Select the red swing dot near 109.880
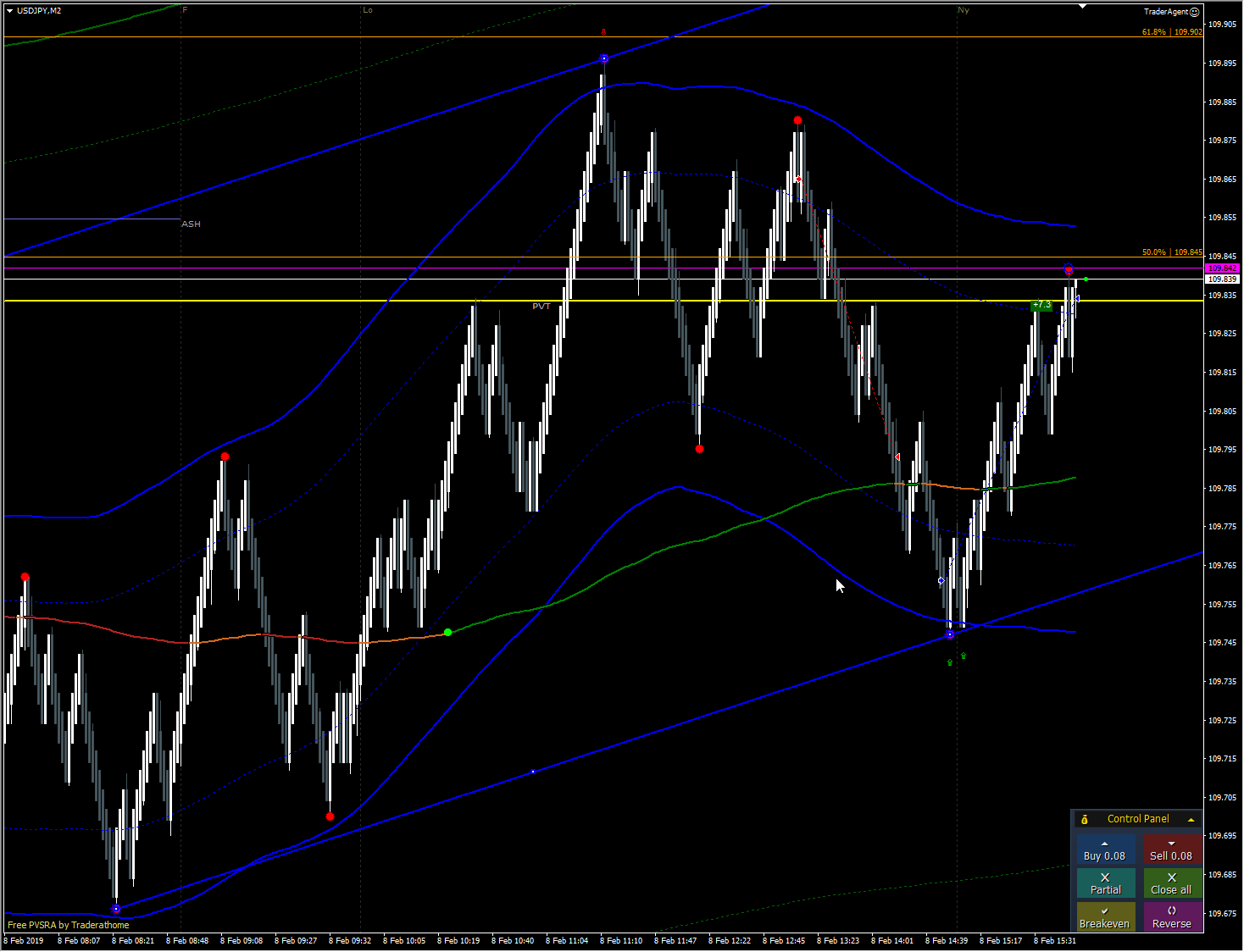 point(797,120)
